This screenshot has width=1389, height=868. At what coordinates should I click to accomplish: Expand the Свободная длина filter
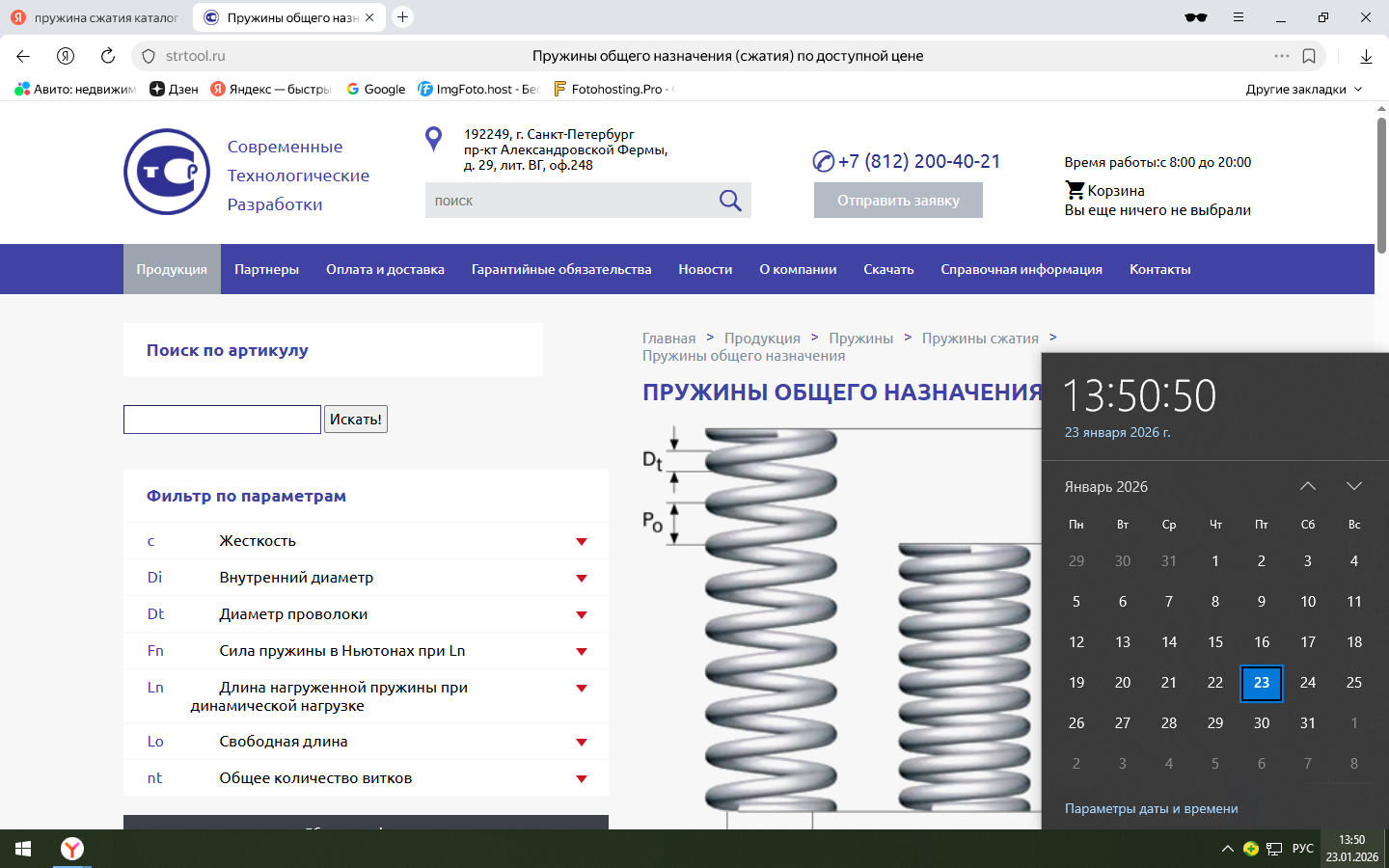click(x=582, y=742)
